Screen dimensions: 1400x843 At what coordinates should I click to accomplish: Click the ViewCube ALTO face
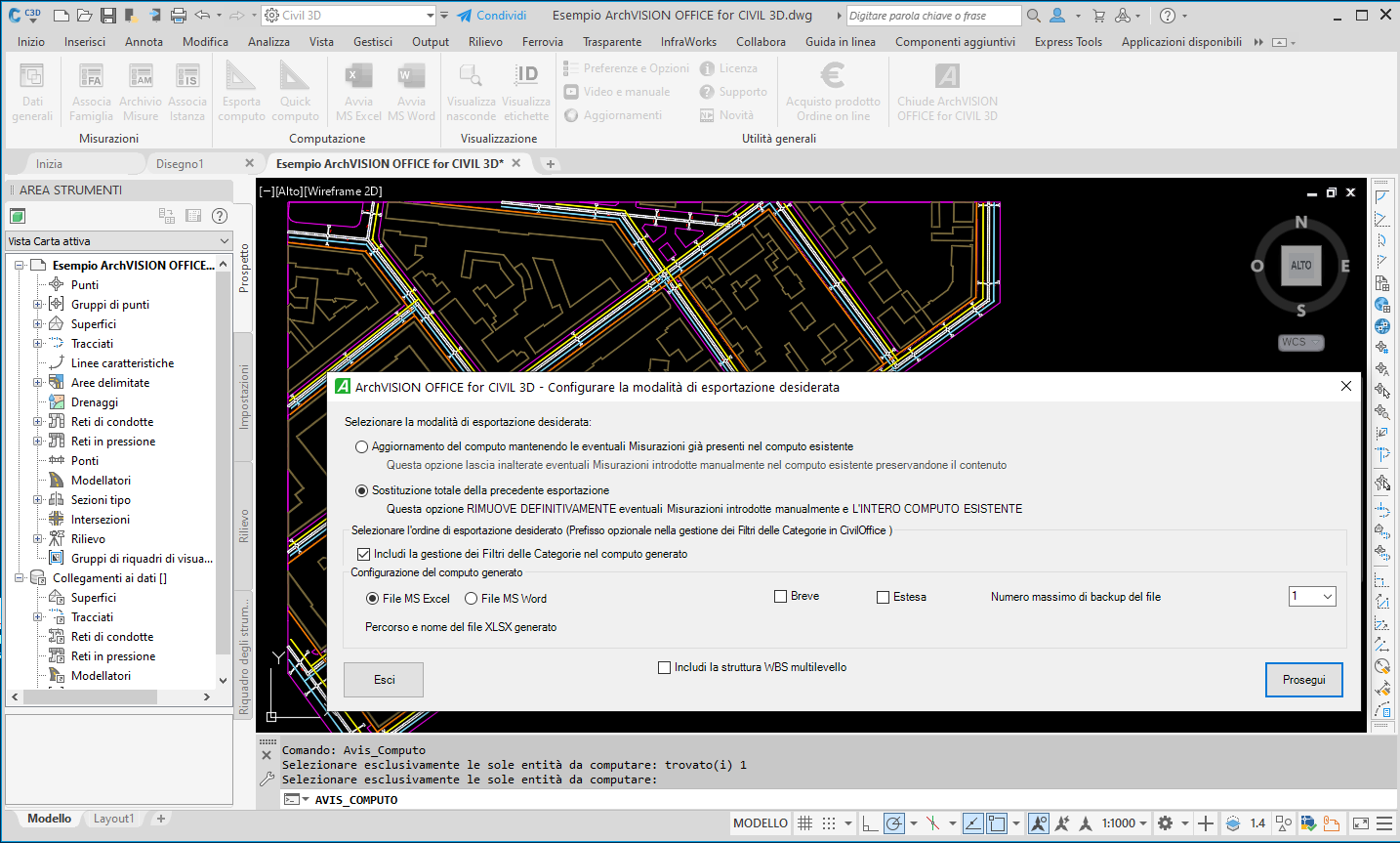coord(1300,266)
